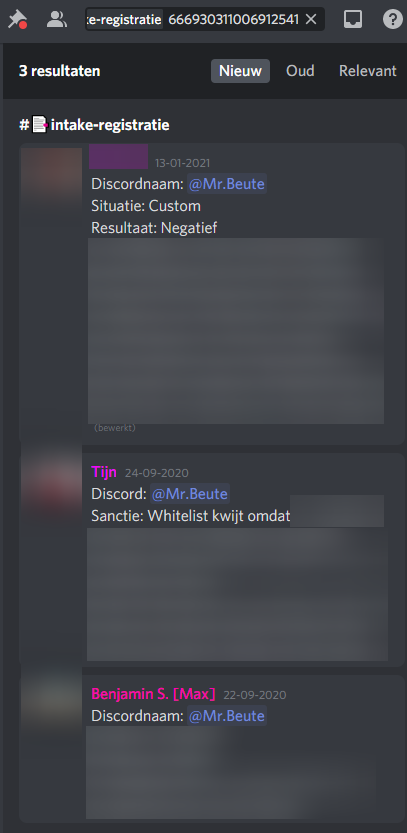Open Tijn's username profile
Image resolution: width=407 pixels, height=833 pixels.
(104, 472)
